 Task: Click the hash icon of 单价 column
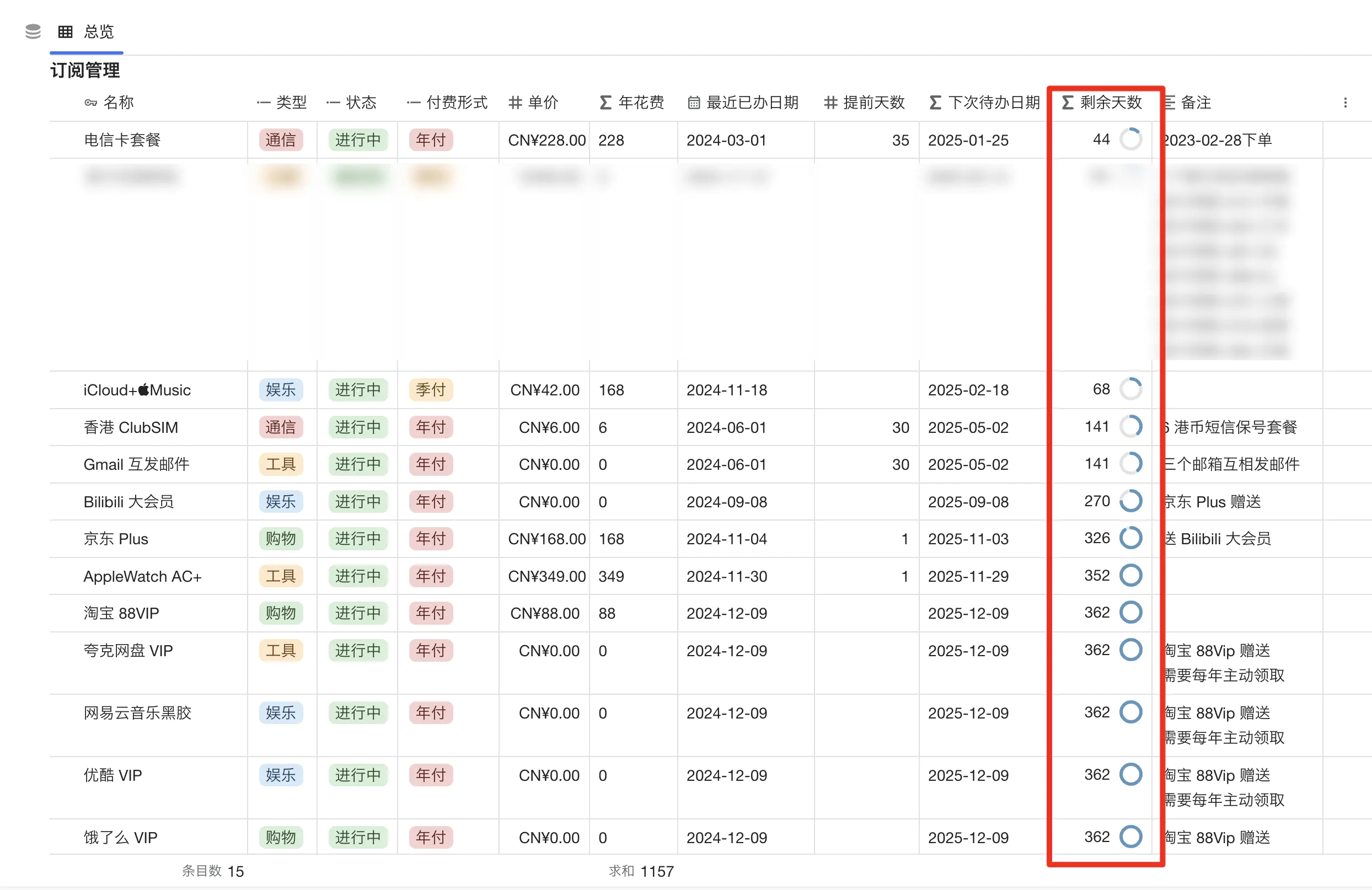pyautogui.click(x=515, y=103)
